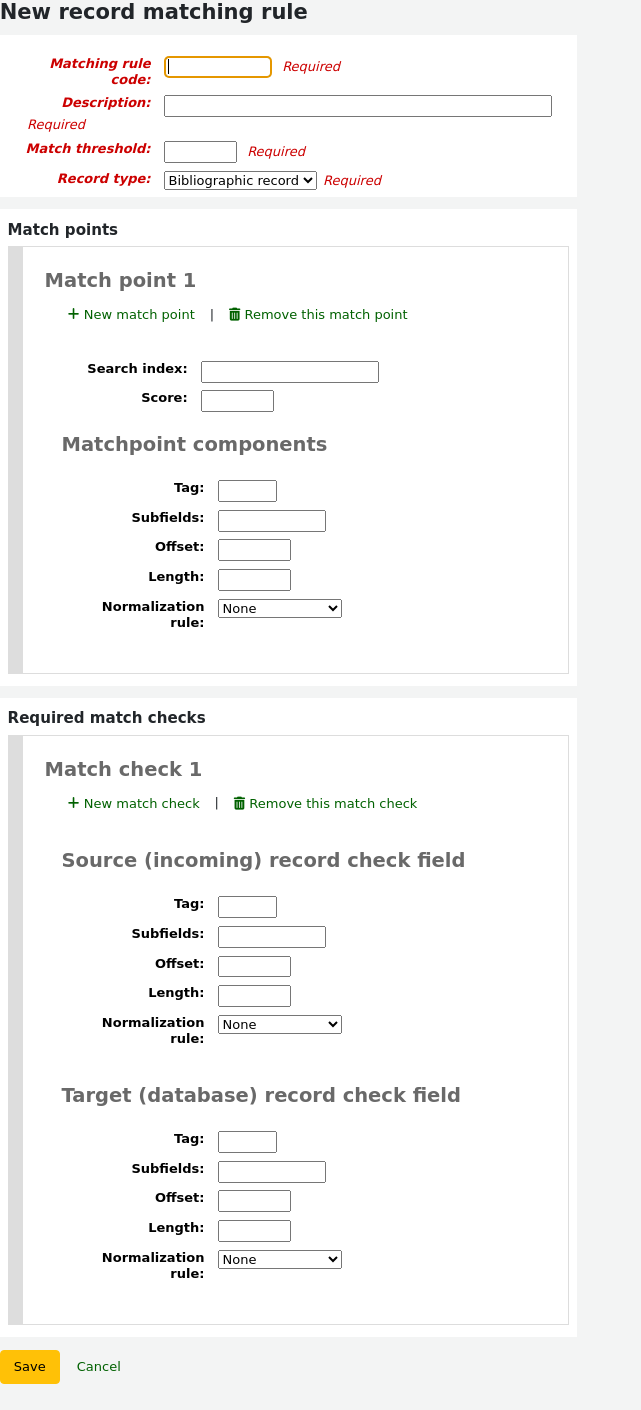
Task: Click the Offset field for target record check
Action: 254,1200
